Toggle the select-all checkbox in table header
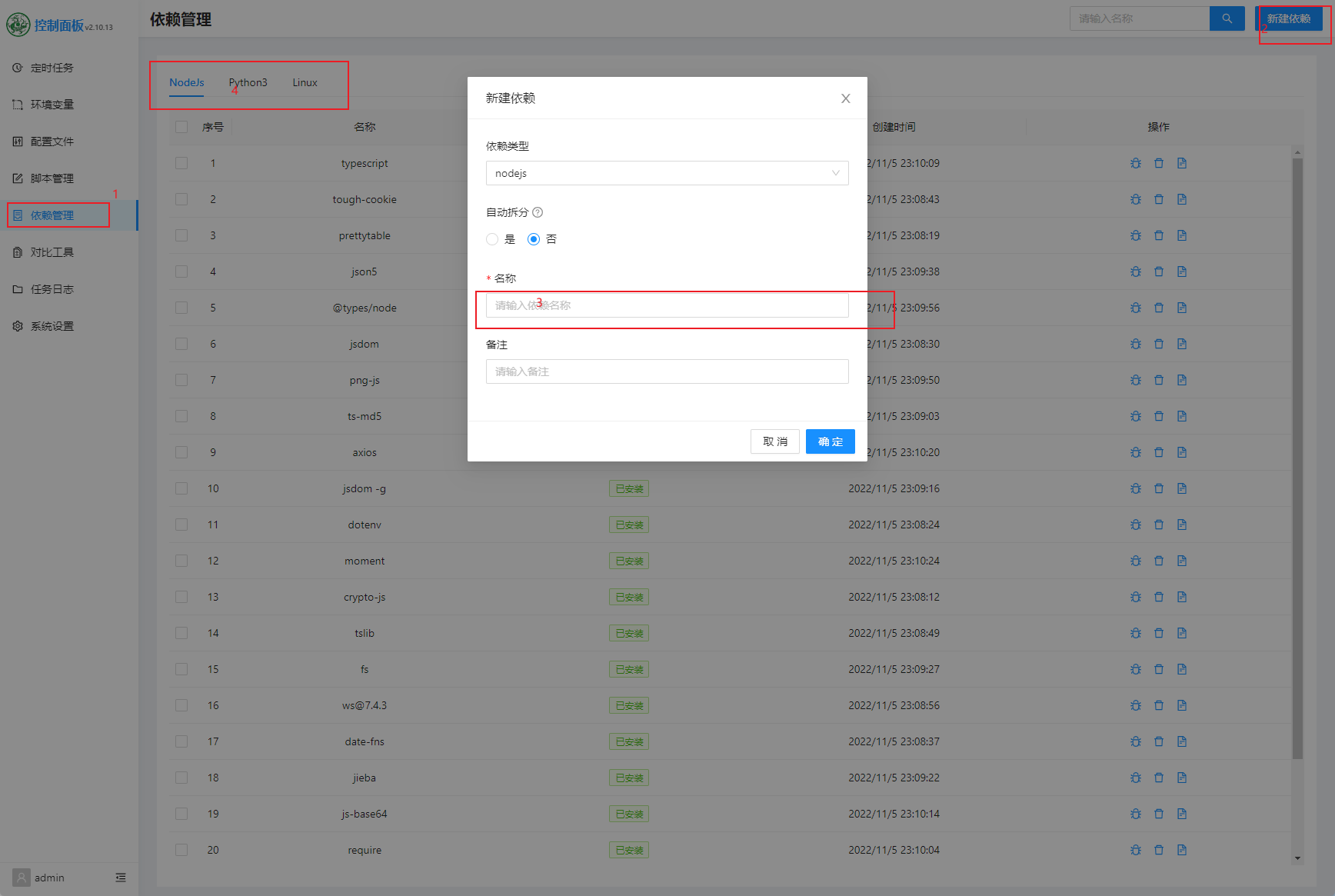This screenshot has width=1335, height=896. click(181, 127)
